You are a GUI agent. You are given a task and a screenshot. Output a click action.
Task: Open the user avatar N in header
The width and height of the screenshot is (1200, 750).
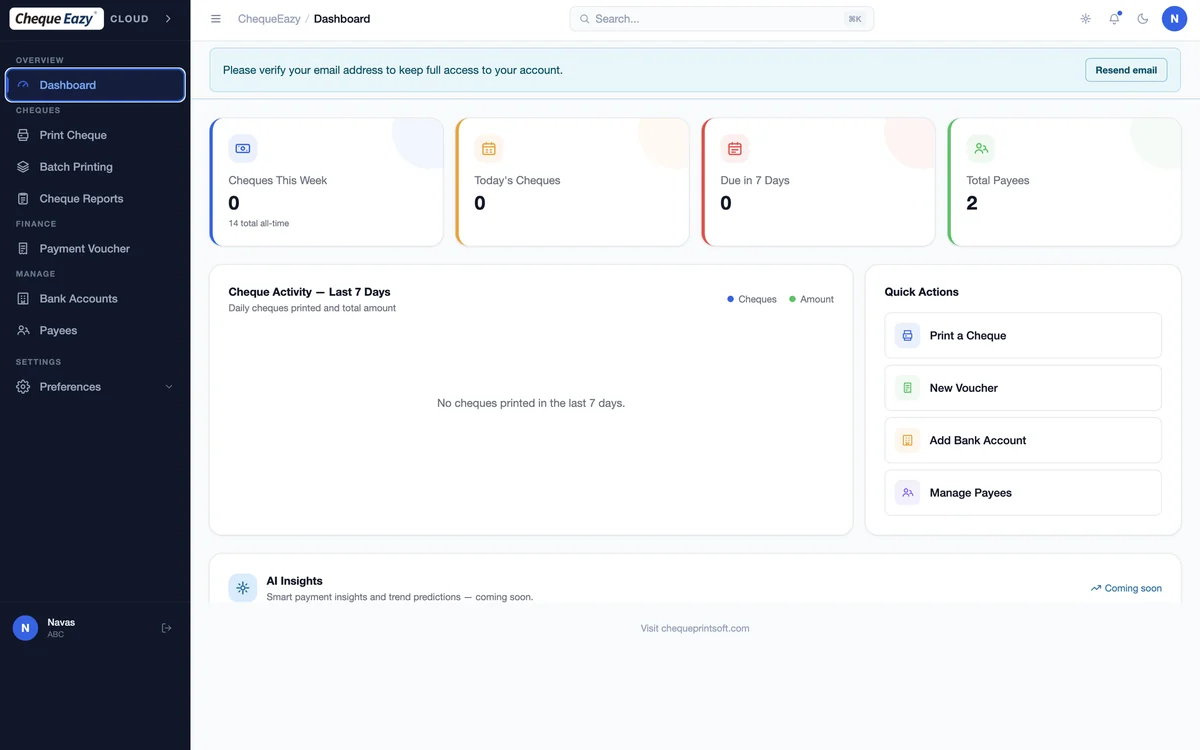pyautogui.click(x=1174, y=19)
